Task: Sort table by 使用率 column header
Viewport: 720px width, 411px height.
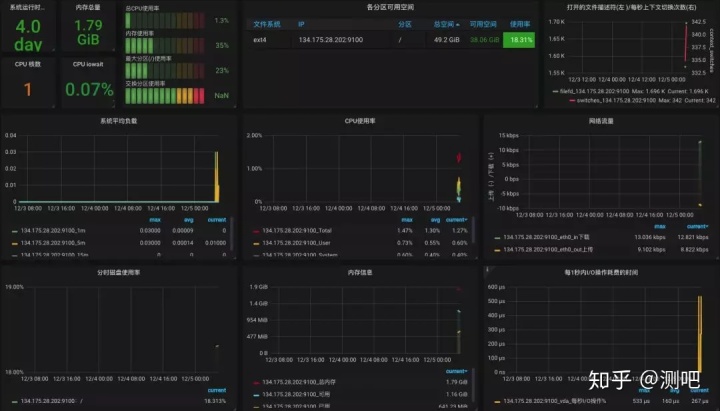Action: coord(520,24)
